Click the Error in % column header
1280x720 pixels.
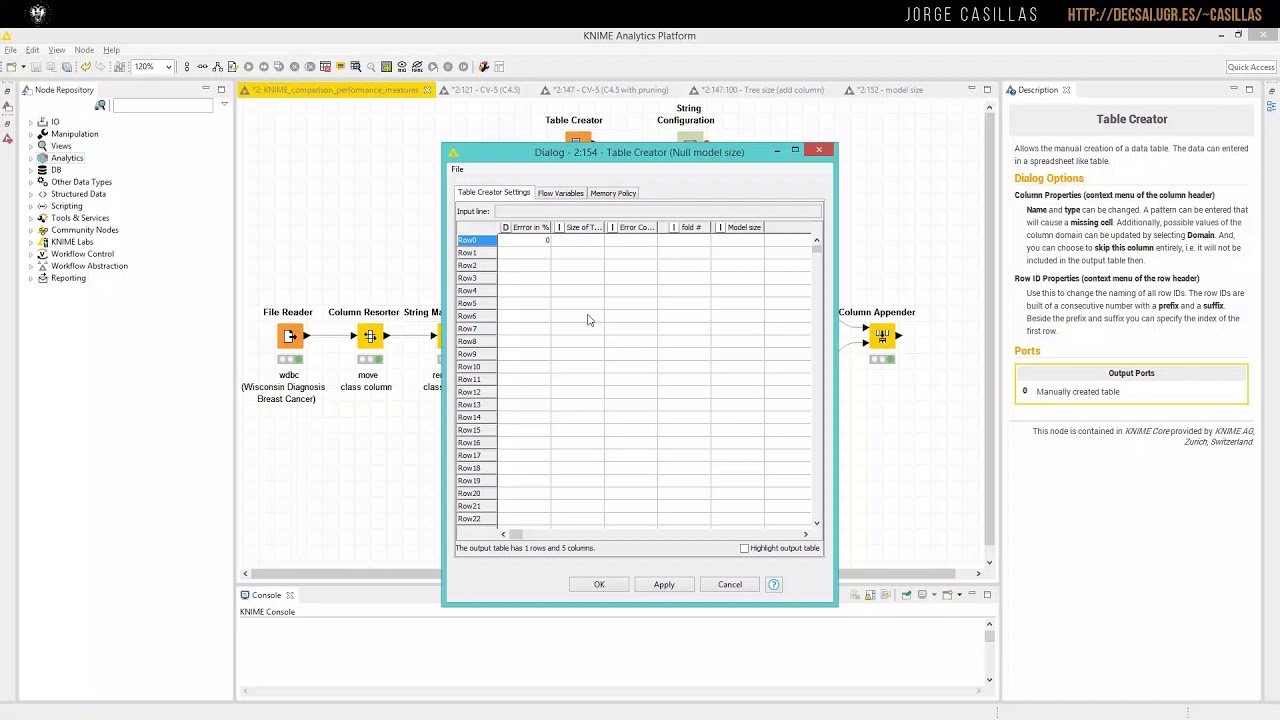525,227
